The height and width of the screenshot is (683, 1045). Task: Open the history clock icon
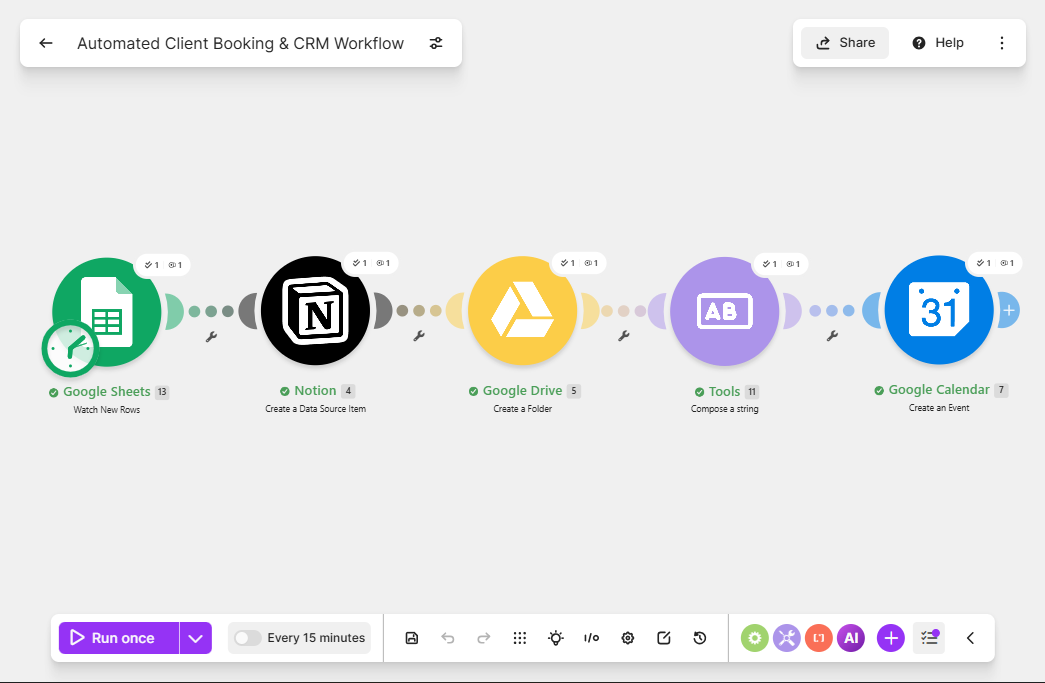pos(700,638)
